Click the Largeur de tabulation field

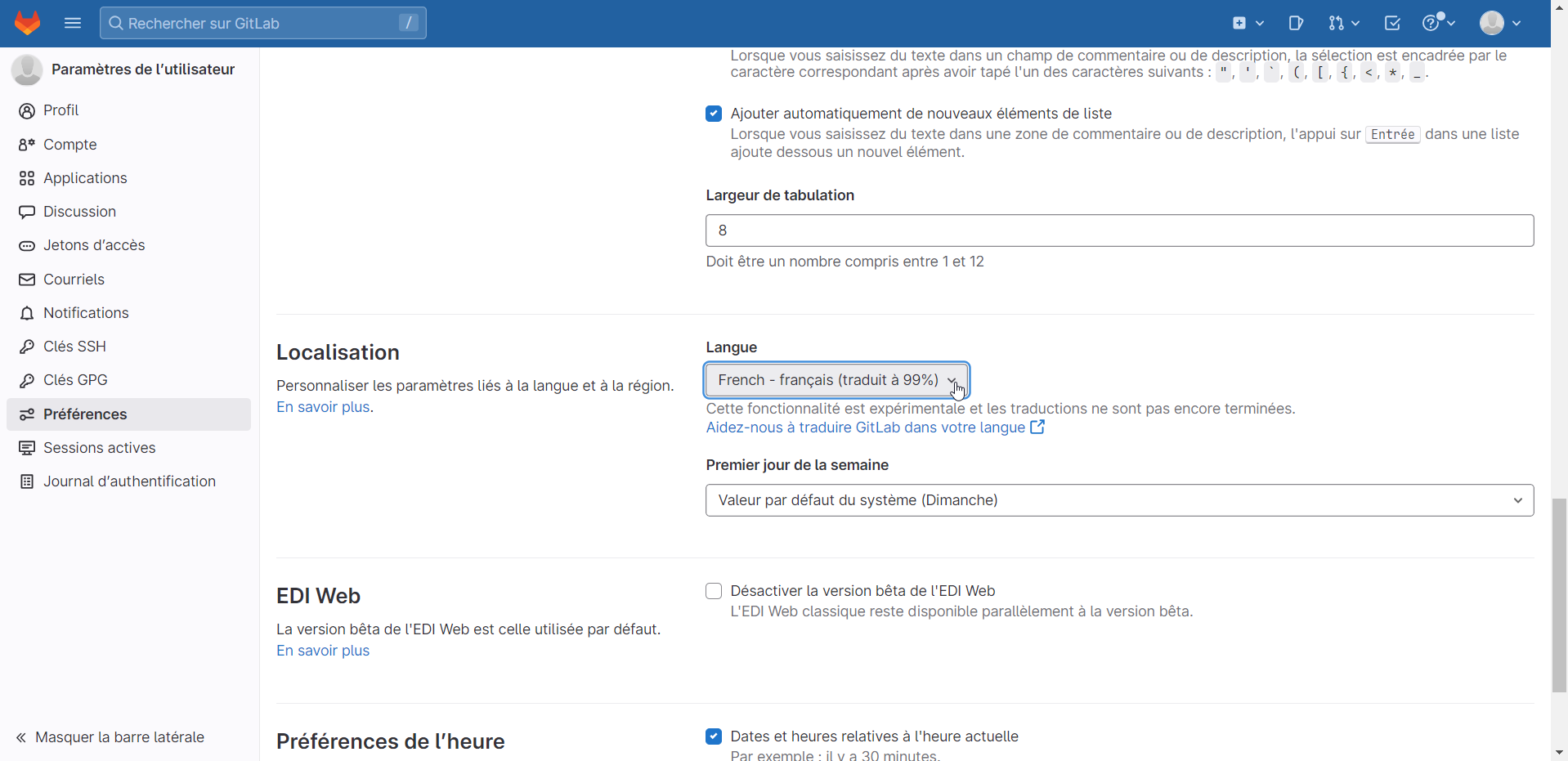click(1118, 231)
